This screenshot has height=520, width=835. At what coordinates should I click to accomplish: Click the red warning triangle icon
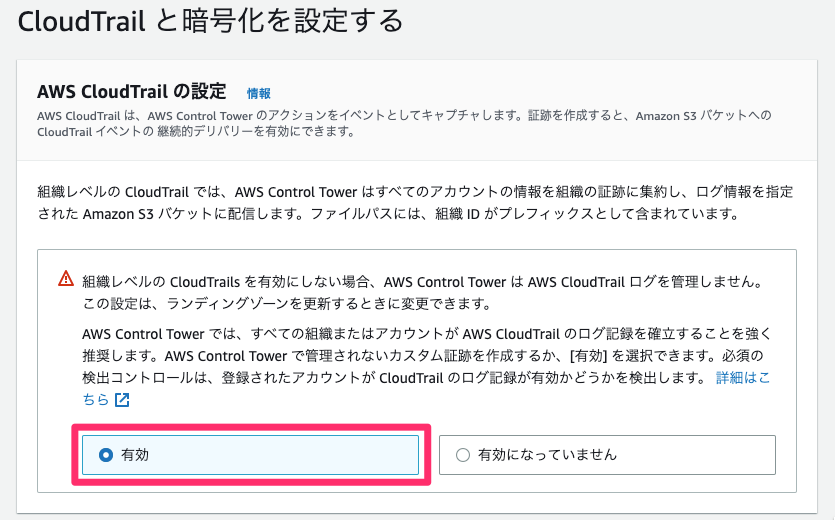[66, 279]
